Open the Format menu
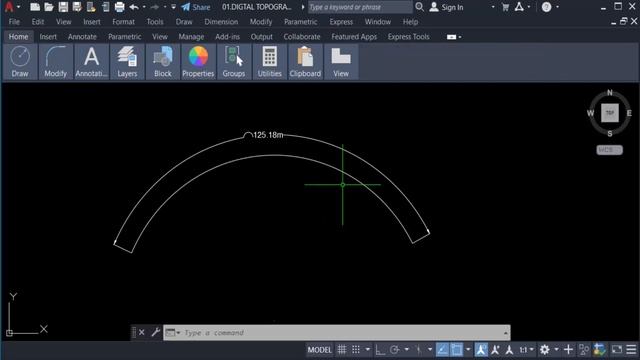Viewport: 640px width, 360px height. [123, 22]
